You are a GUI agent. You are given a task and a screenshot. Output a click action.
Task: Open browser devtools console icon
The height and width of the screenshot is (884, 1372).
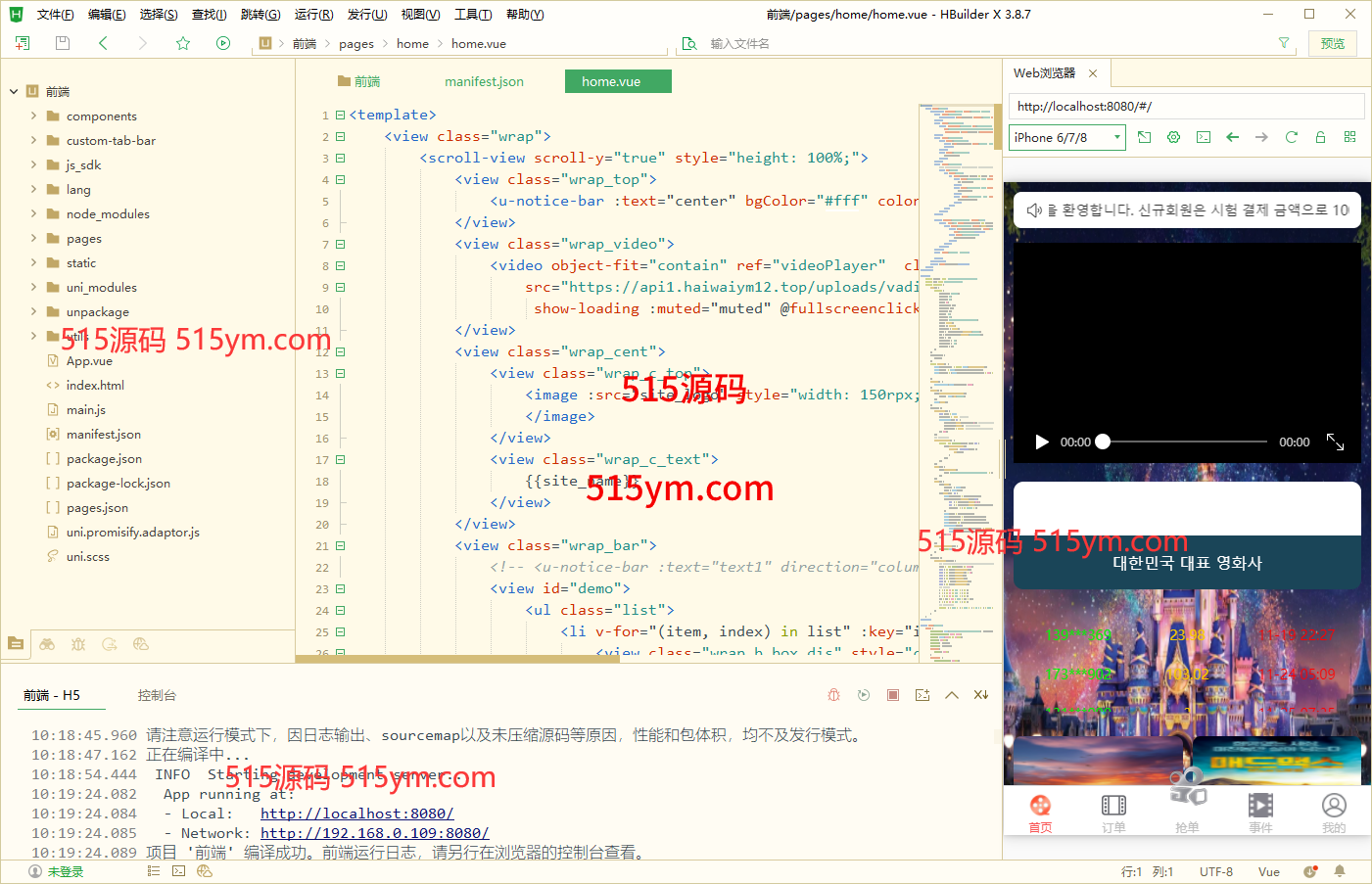pos(1203,137)
